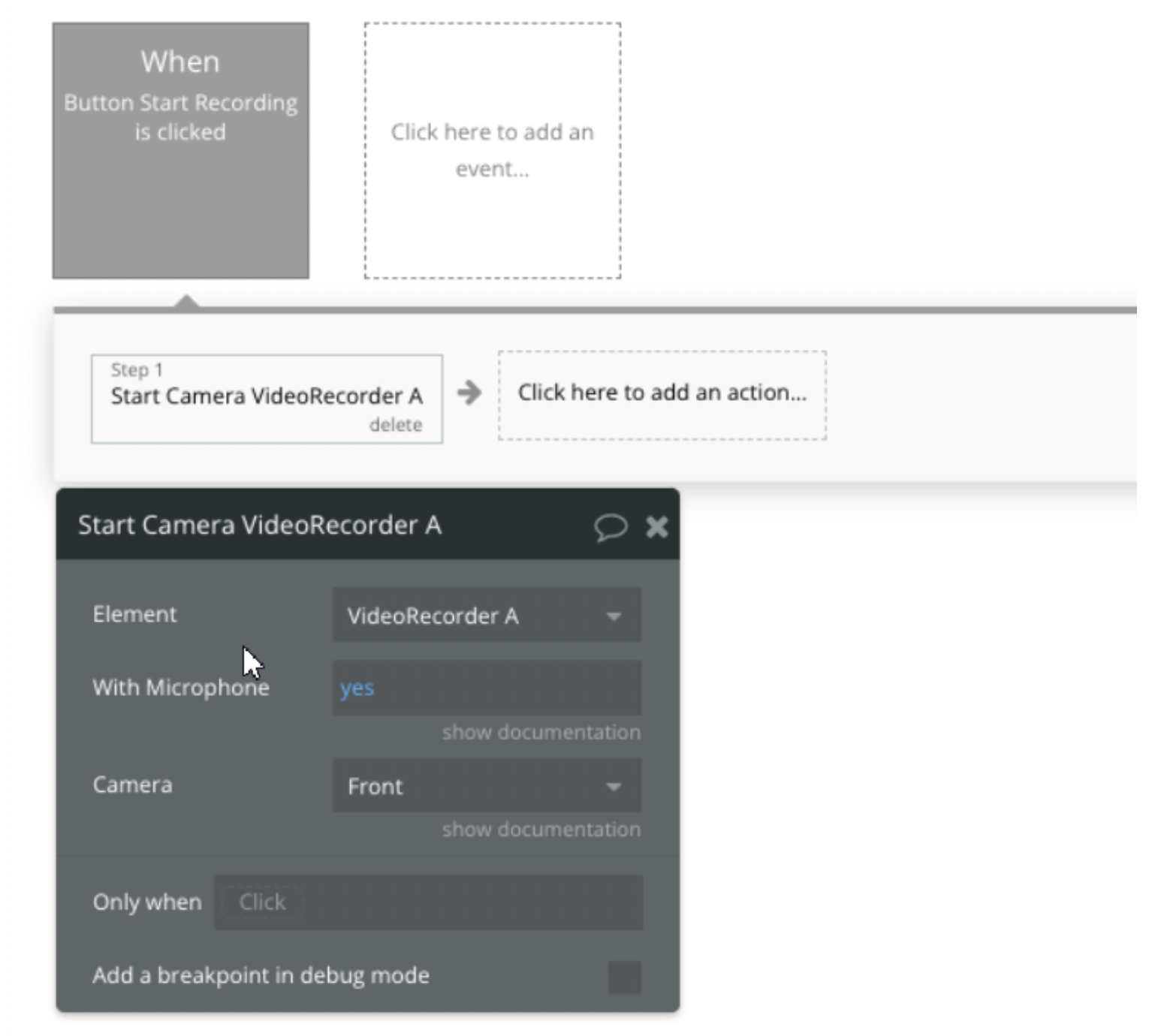This screenshot has height=1036, width=1149.
Task: Click the Only when condition field
Action: [x=428, y=902]
